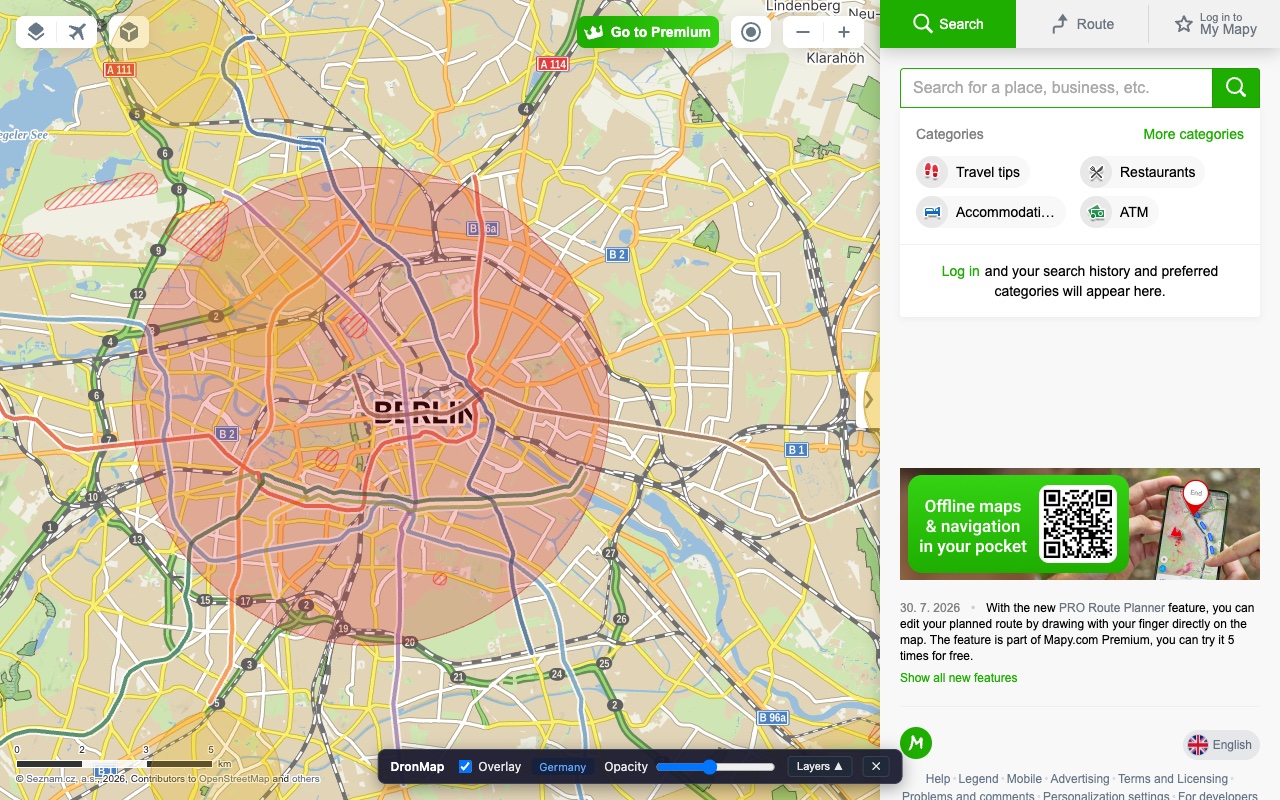Open Show all new features link
The height and width of the screenshot is (800, 1280).
tap(958, 678)
